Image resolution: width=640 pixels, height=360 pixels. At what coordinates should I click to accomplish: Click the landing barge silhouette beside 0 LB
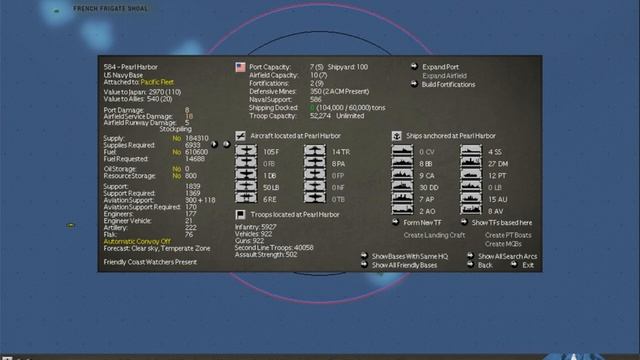pyautogui.click(x=471, y=187)
